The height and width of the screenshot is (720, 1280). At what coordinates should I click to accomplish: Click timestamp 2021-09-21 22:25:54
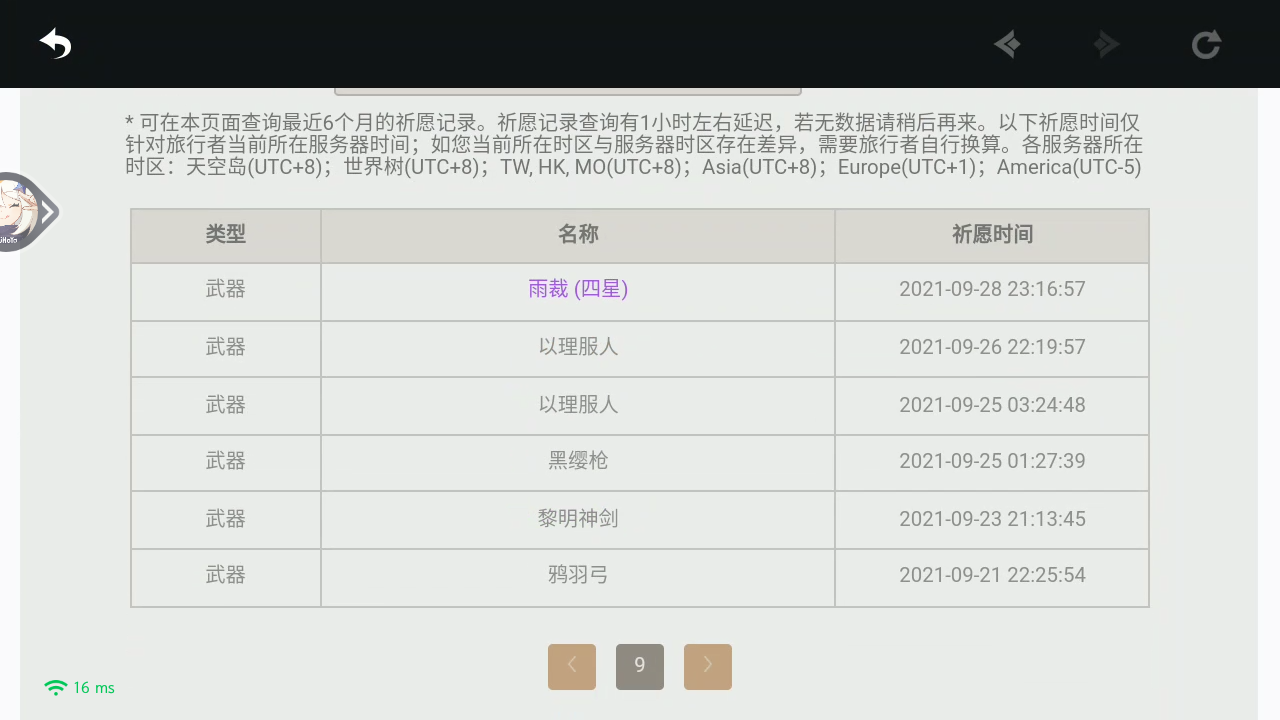[x=992, y=575]
